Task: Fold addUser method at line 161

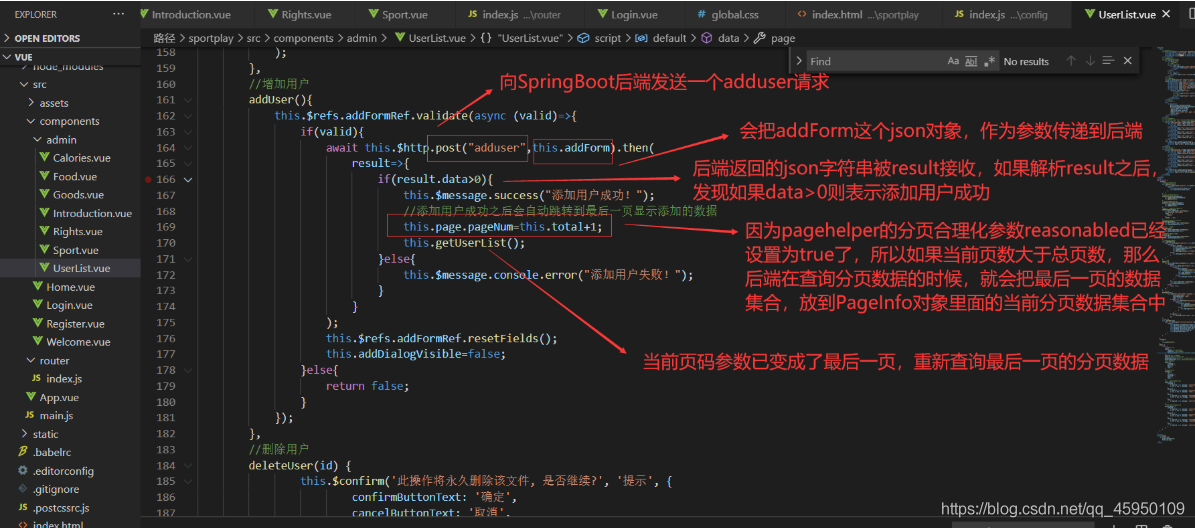Action: click(x=187, y=100)
